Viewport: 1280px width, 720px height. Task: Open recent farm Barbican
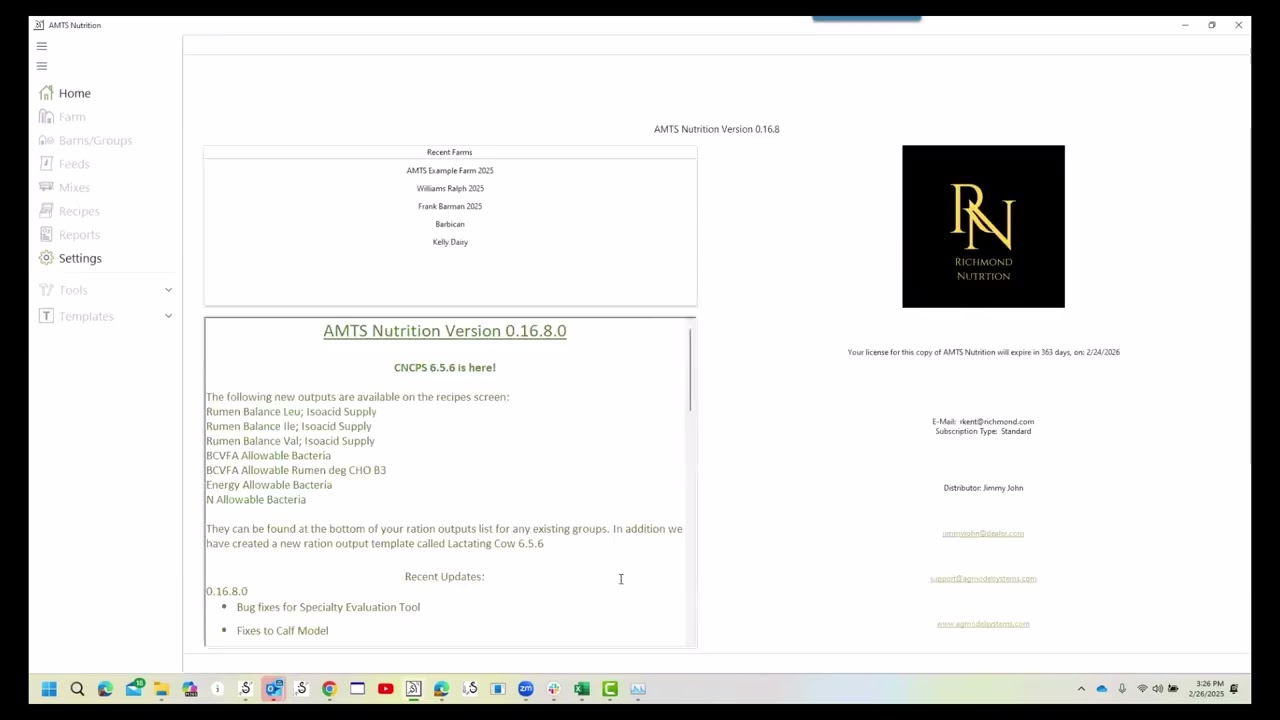tap(450, 224)
